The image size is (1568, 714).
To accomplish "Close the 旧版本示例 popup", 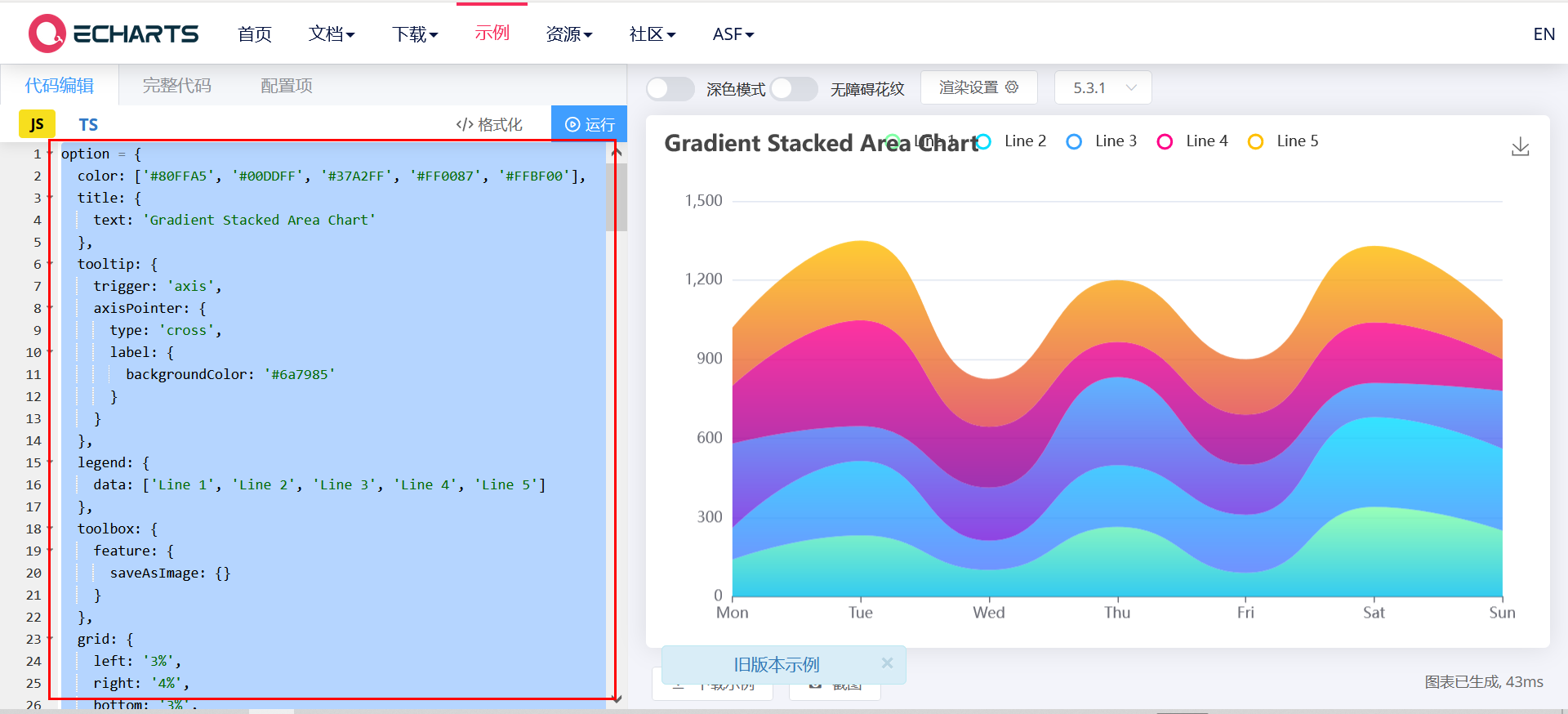I will [887, 663].
